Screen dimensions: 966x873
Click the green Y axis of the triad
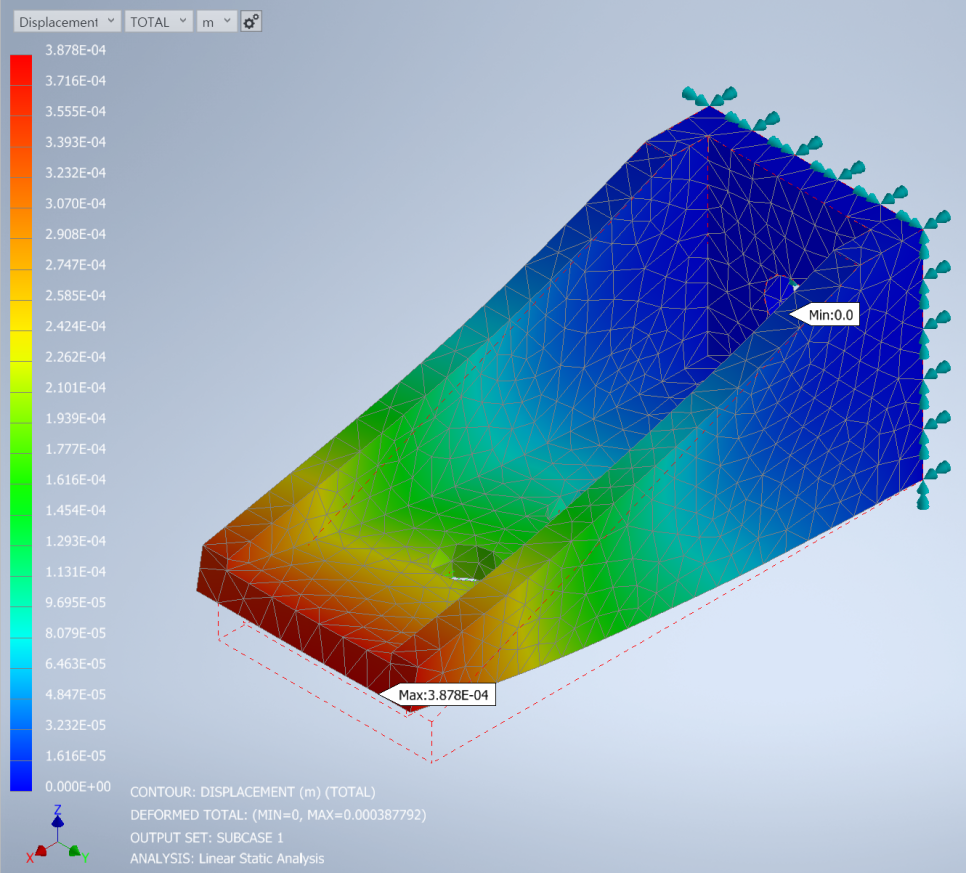point(75,851)
